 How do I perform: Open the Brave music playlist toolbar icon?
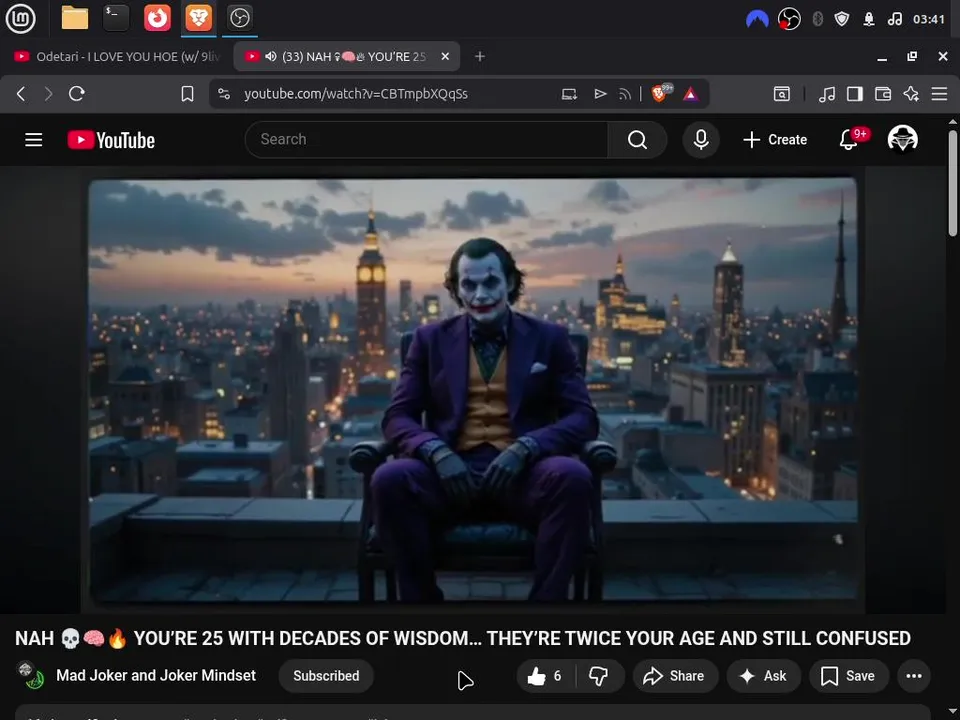[x=827, y=94]
